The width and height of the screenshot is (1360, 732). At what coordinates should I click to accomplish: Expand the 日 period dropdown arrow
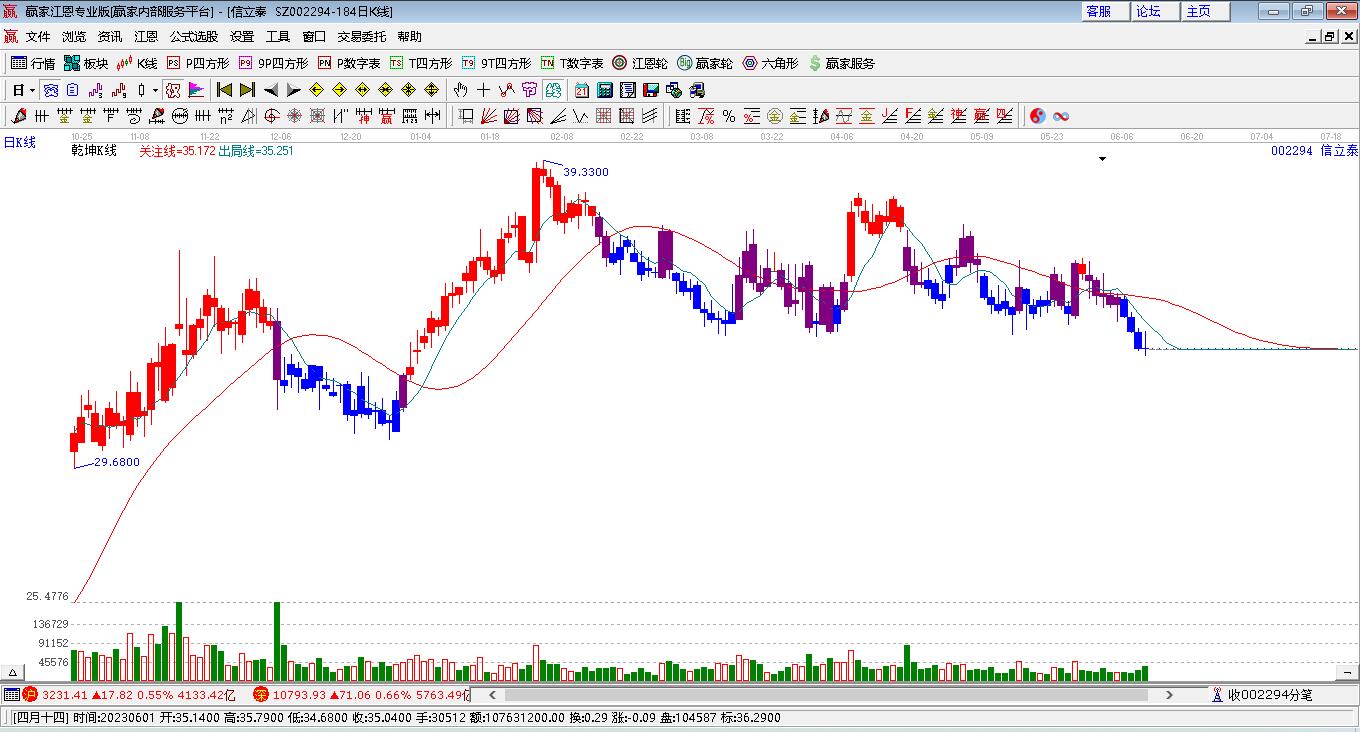click(x=32, y=90)
